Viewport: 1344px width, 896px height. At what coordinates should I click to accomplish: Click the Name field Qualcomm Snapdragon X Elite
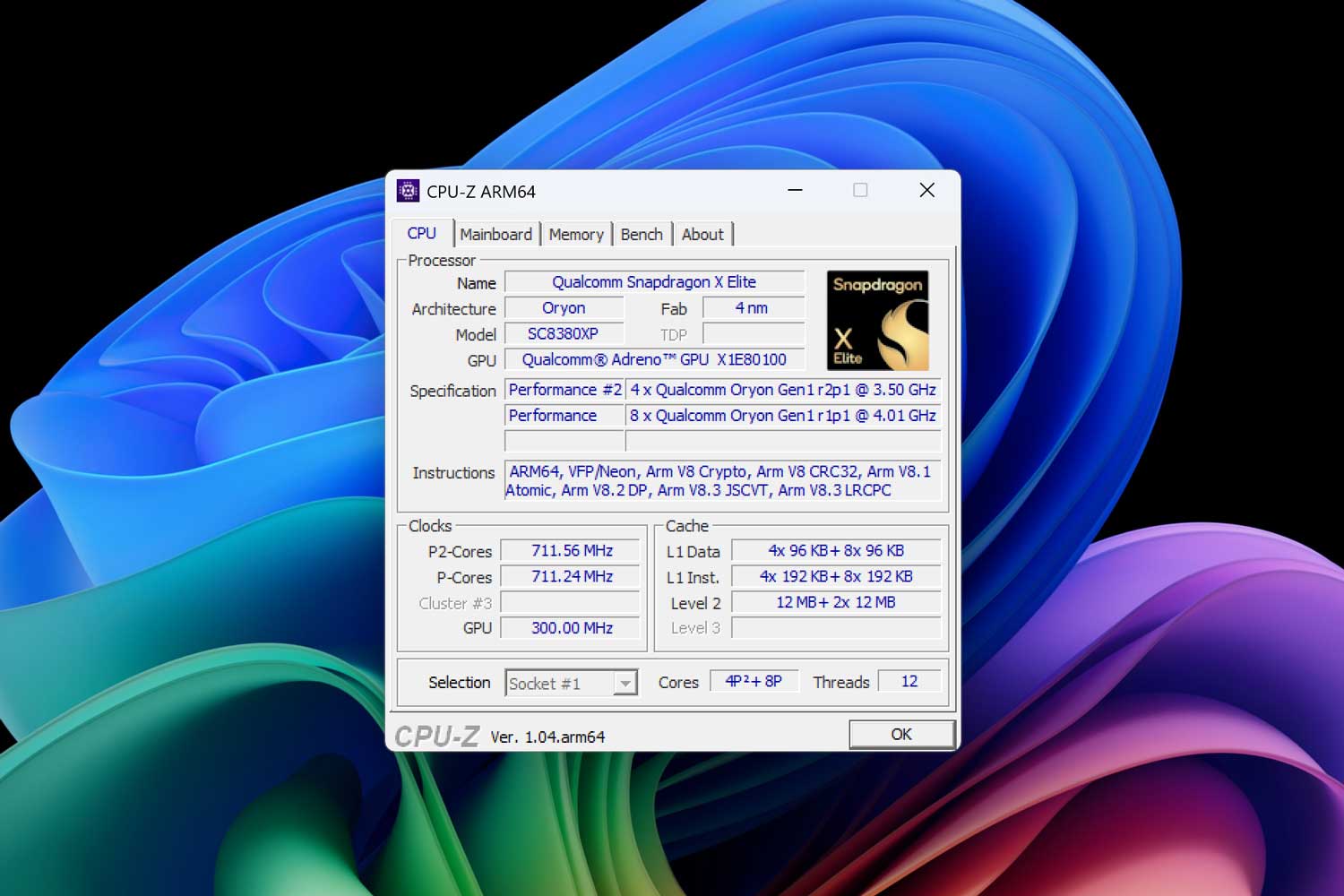pyautogui.click(x=654, y=282)
